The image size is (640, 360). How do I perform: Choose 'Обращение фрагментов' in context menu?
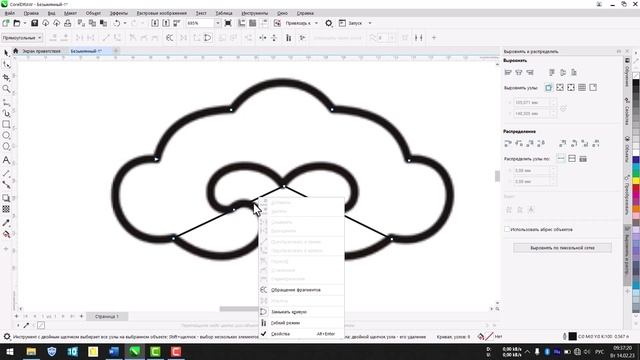301,290
